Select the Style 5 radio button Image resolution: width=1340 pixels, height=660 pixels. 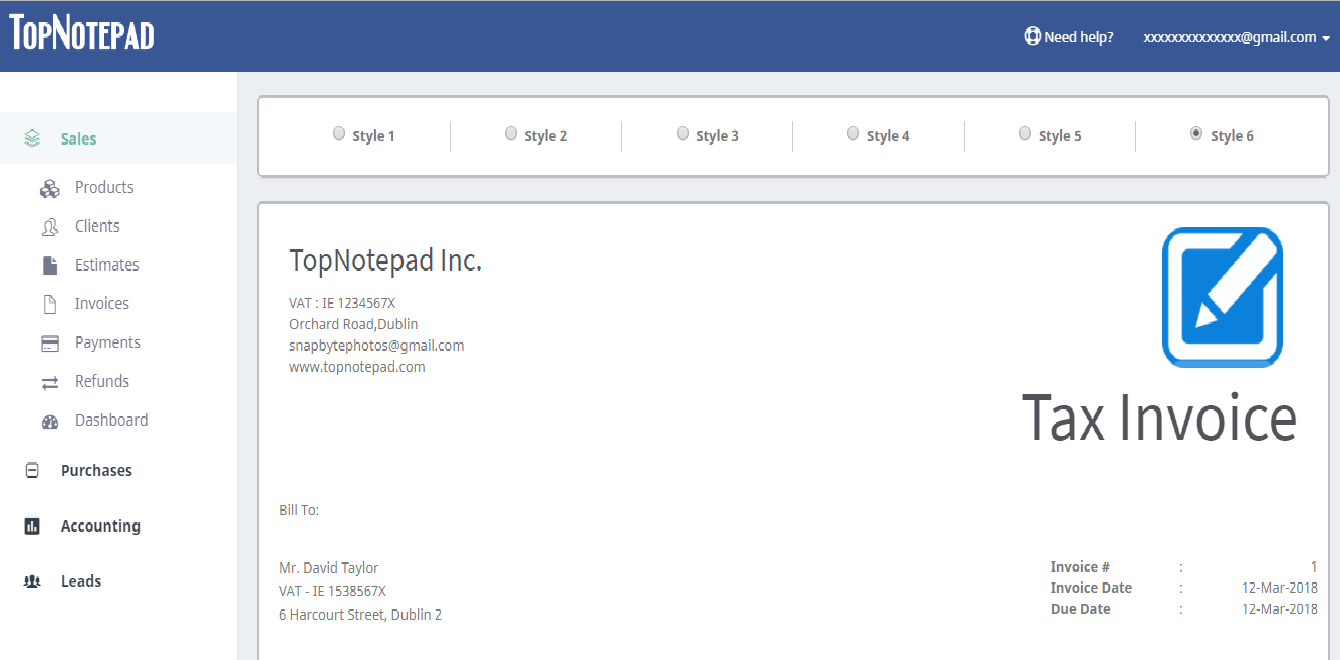pyautogui.click(x=1025, y=134)
